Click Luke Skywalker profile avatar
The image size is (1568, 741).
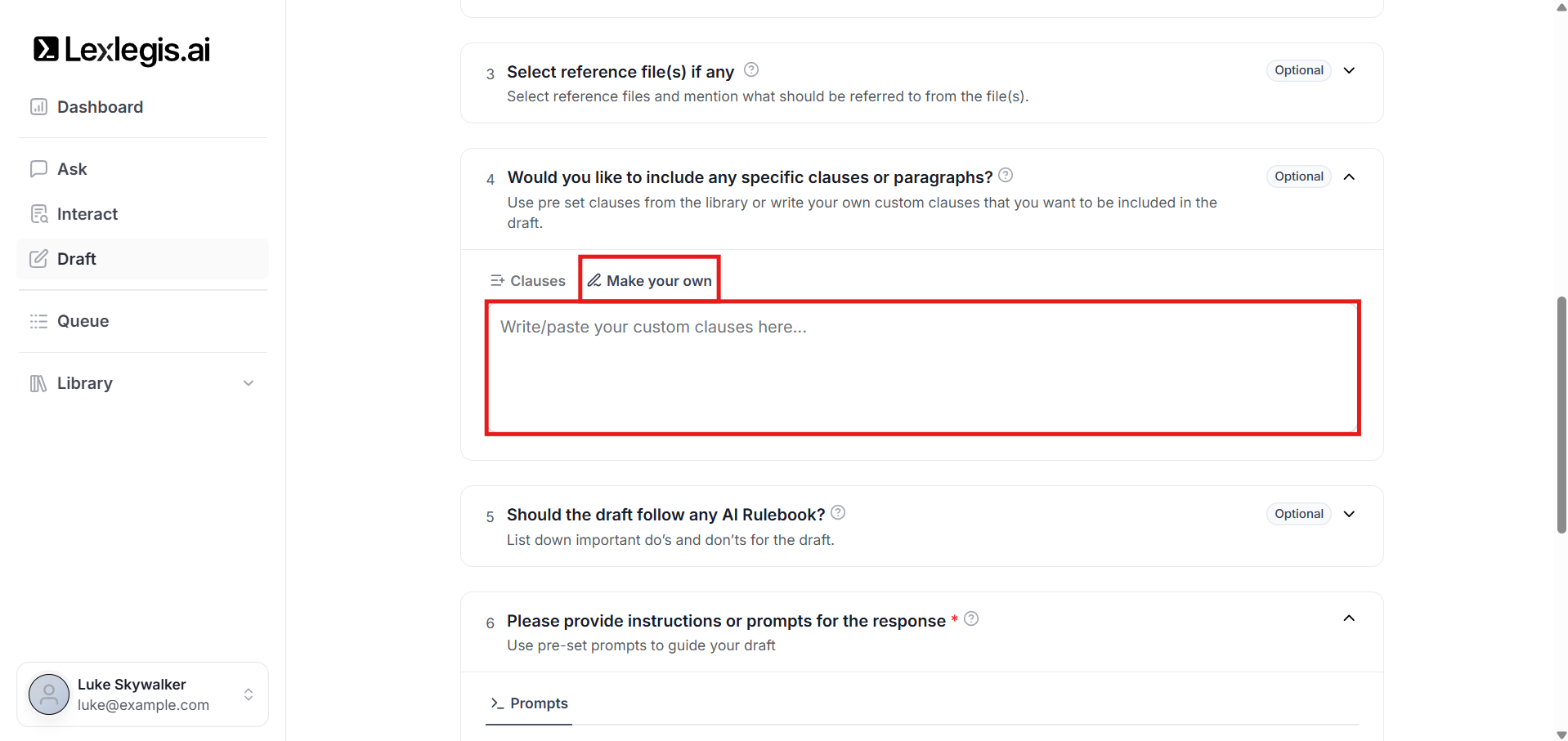(49, 694)
